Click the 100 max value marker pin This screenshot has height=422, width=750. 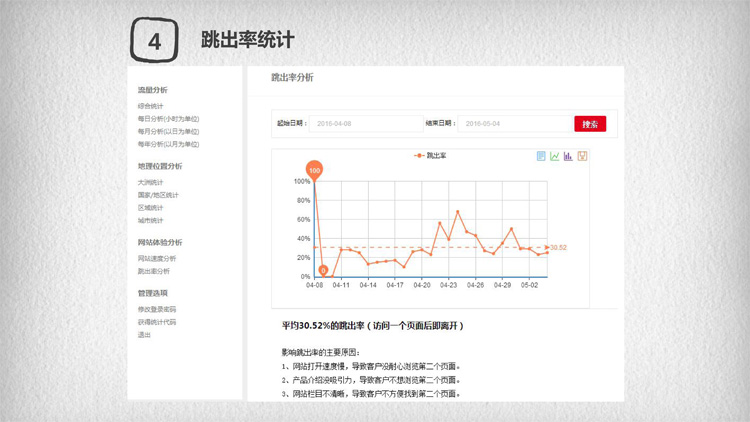pyautogui.click(x=314, y=171)
